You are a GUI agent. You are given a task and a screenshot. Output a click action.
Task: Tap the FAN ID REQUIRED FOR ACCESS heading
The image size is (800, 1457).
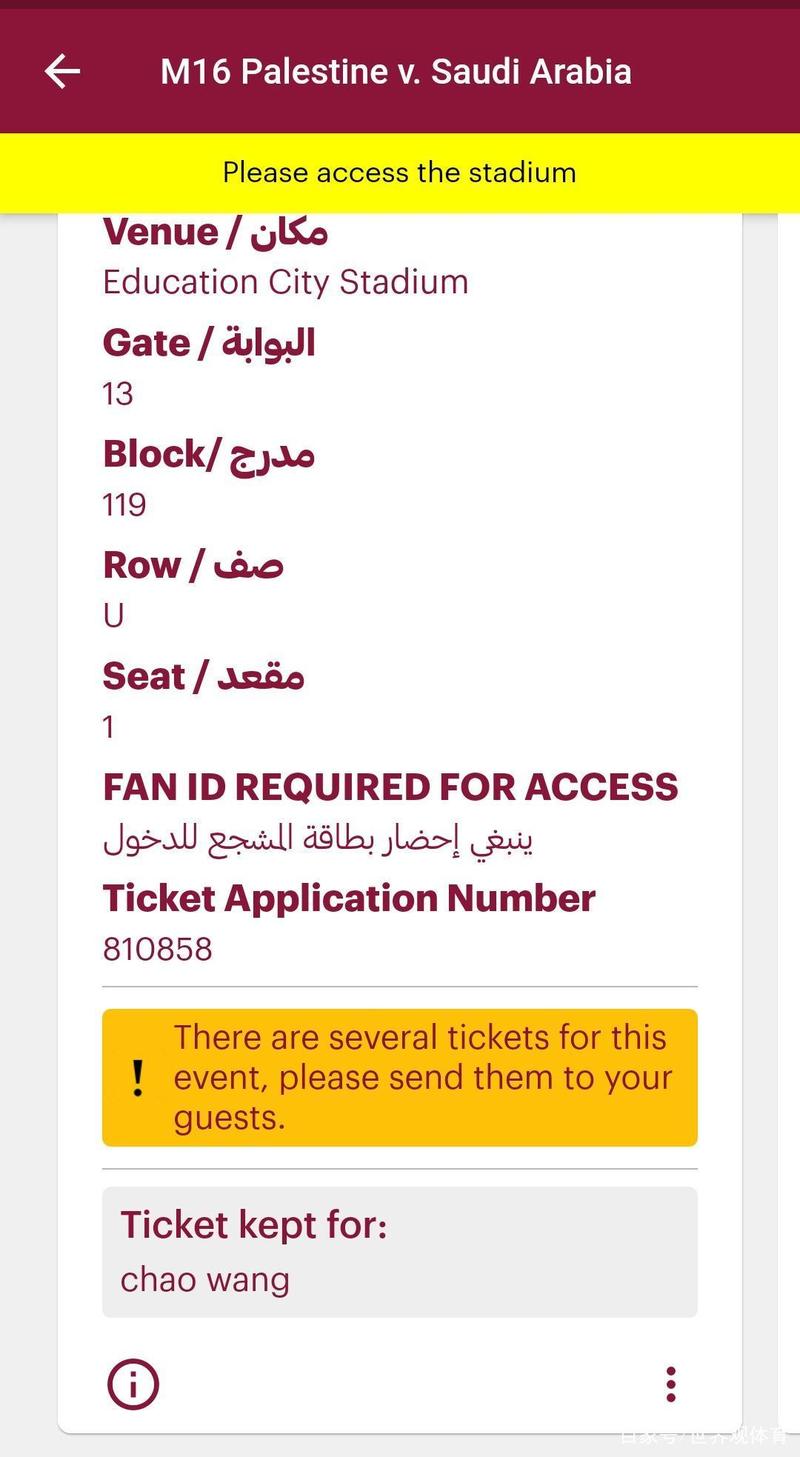tap(390, 787)
